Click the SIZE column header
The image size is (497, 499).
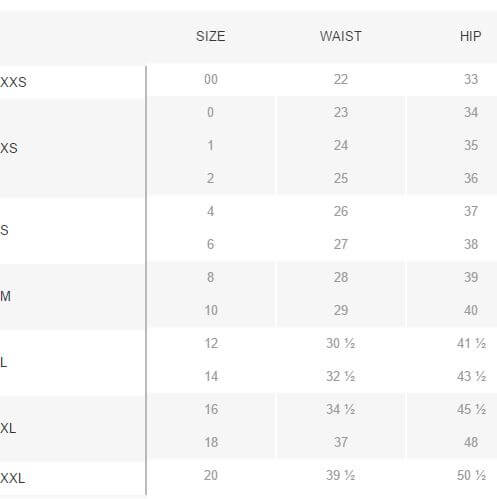click(x=211, y=36)
